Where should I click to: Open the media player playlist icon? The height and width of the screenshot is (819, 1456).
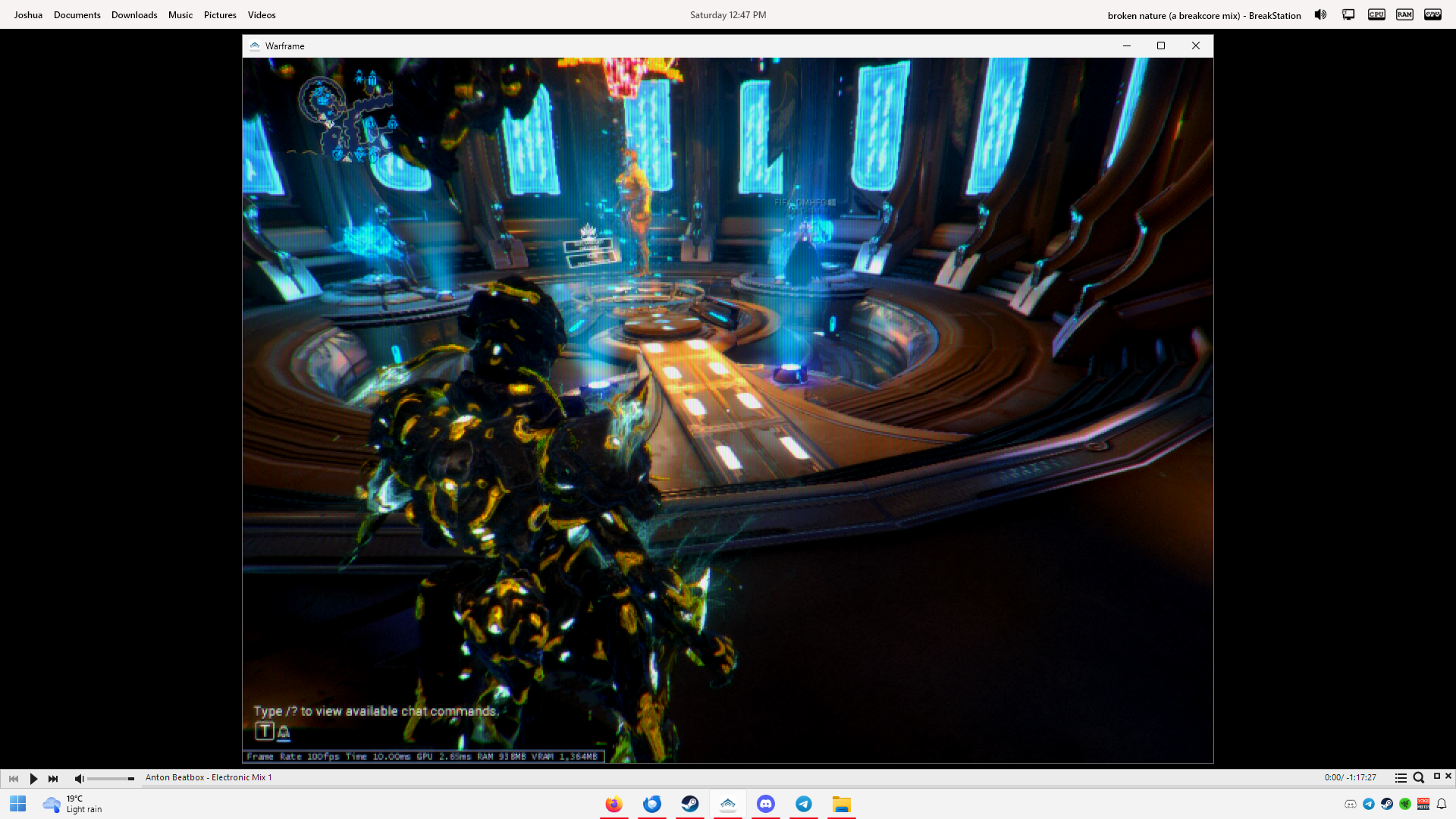(1401, 777)
